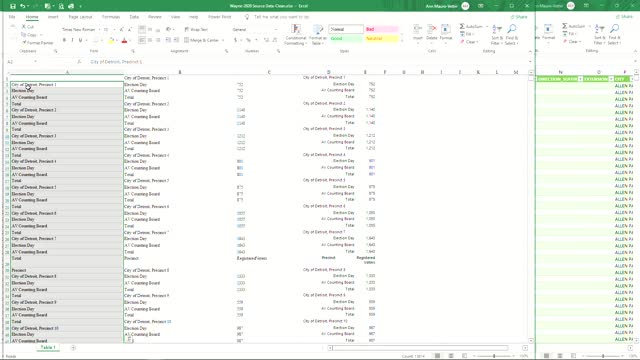The height and width of the screenshot is (360, 640).
Task: Add a new sheet with the plus icon
Action: pyautogui.click(x=73, y=348)
